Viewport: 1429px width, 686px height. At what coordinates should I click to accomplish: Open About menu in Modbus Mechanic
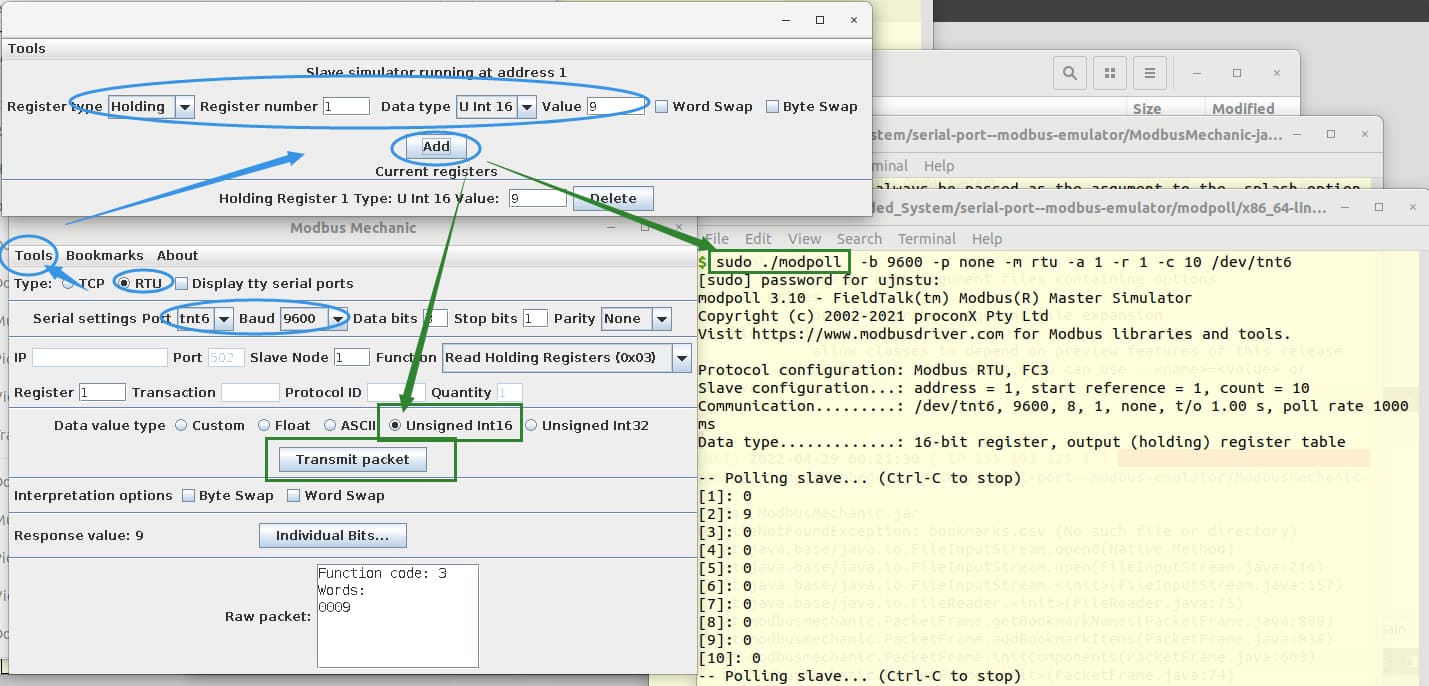coord(178,255)
